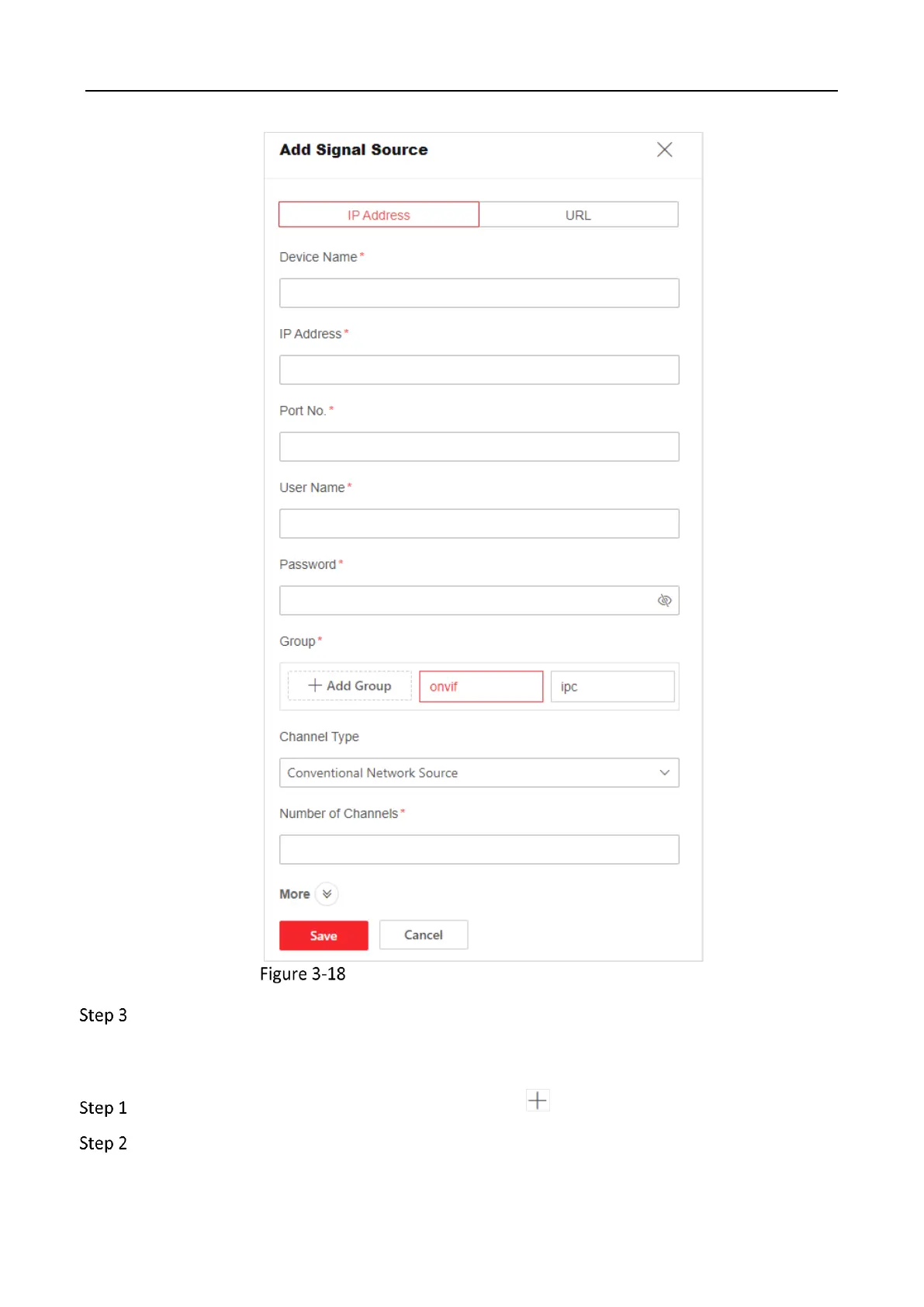Switch to the URL tab

[x=578, y=215]
